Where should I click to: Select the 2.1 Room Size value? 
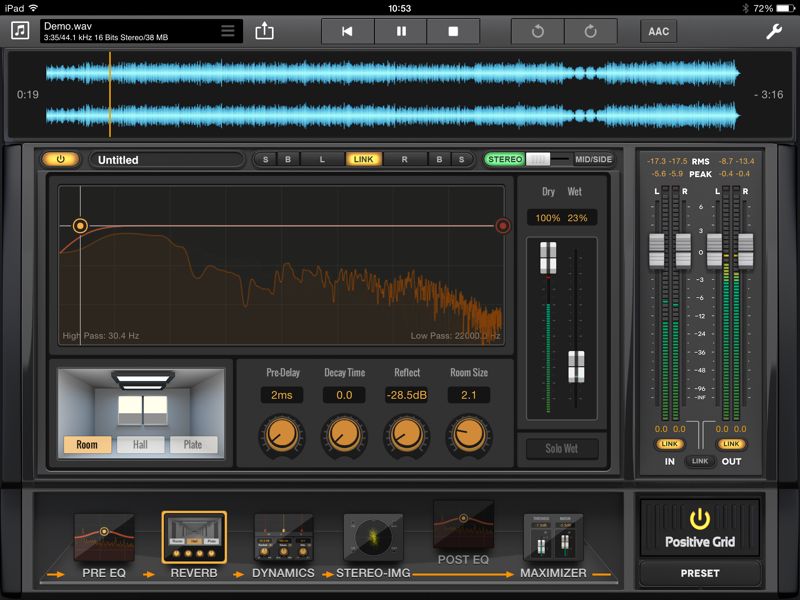click(469, 395)
